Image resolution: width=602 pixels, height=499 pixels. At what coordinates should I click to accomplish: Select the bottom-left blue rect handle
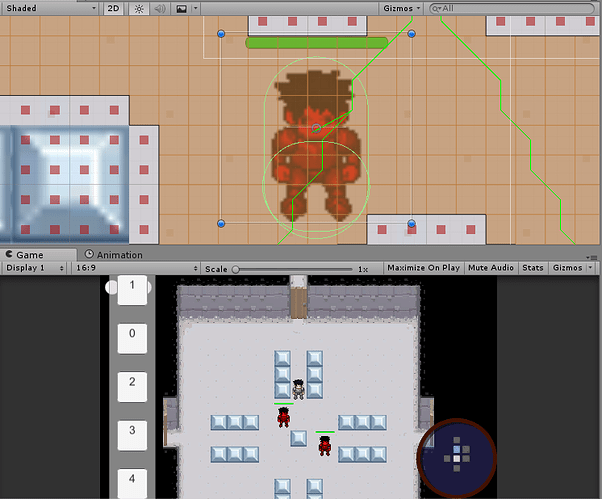[x=221, y=223]
